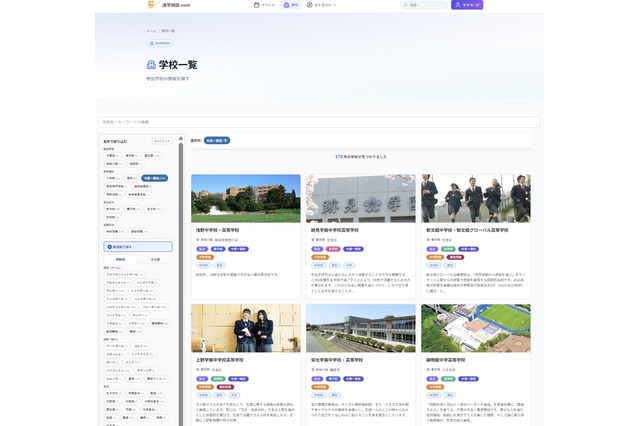Select the アメリカンフットボール club chip
640x426 pixels.
[124, 274]
